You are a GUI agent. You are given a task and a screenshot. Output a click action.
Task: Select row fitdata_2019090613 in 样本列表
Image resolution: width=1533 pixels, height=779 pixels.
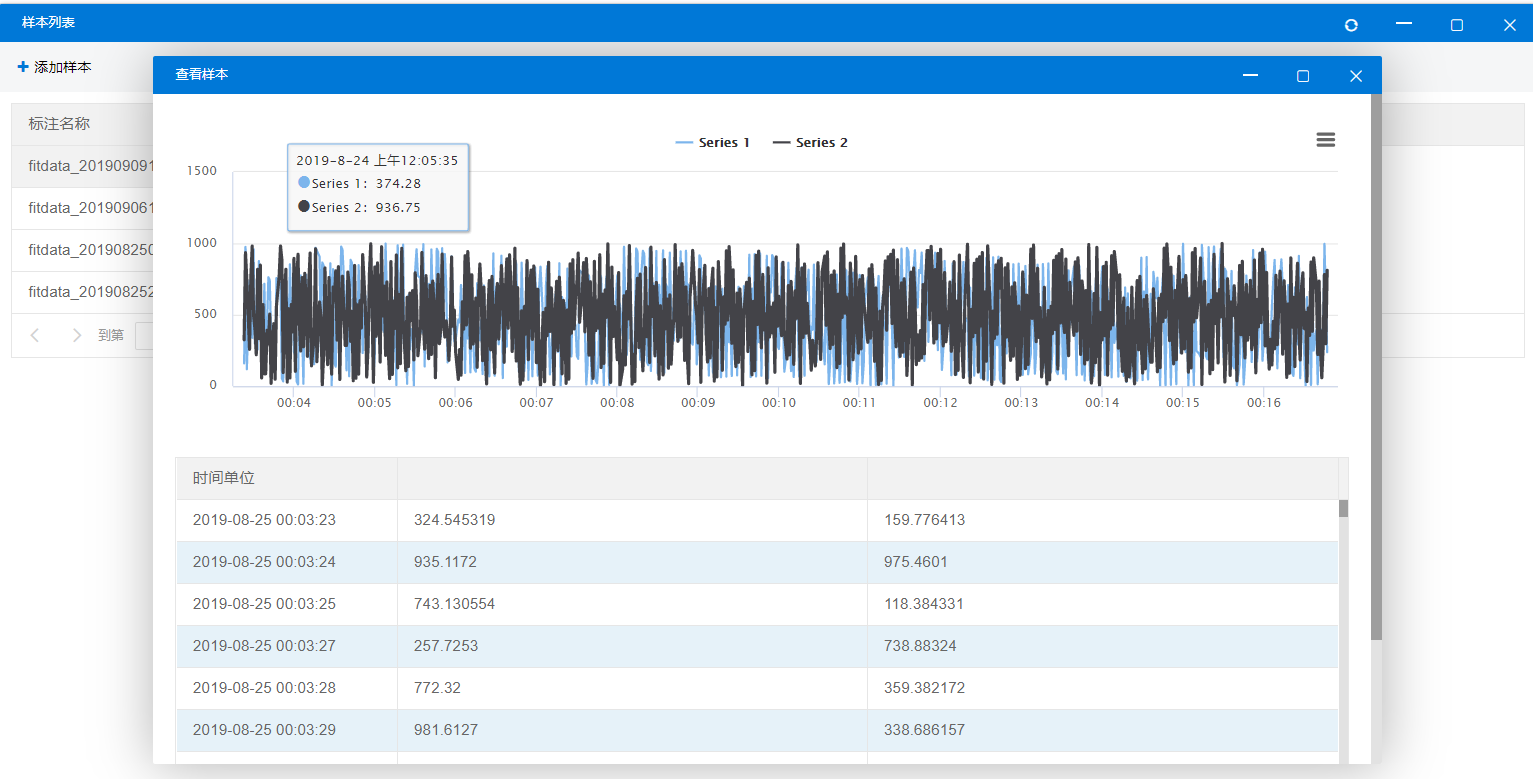(82, 208)
